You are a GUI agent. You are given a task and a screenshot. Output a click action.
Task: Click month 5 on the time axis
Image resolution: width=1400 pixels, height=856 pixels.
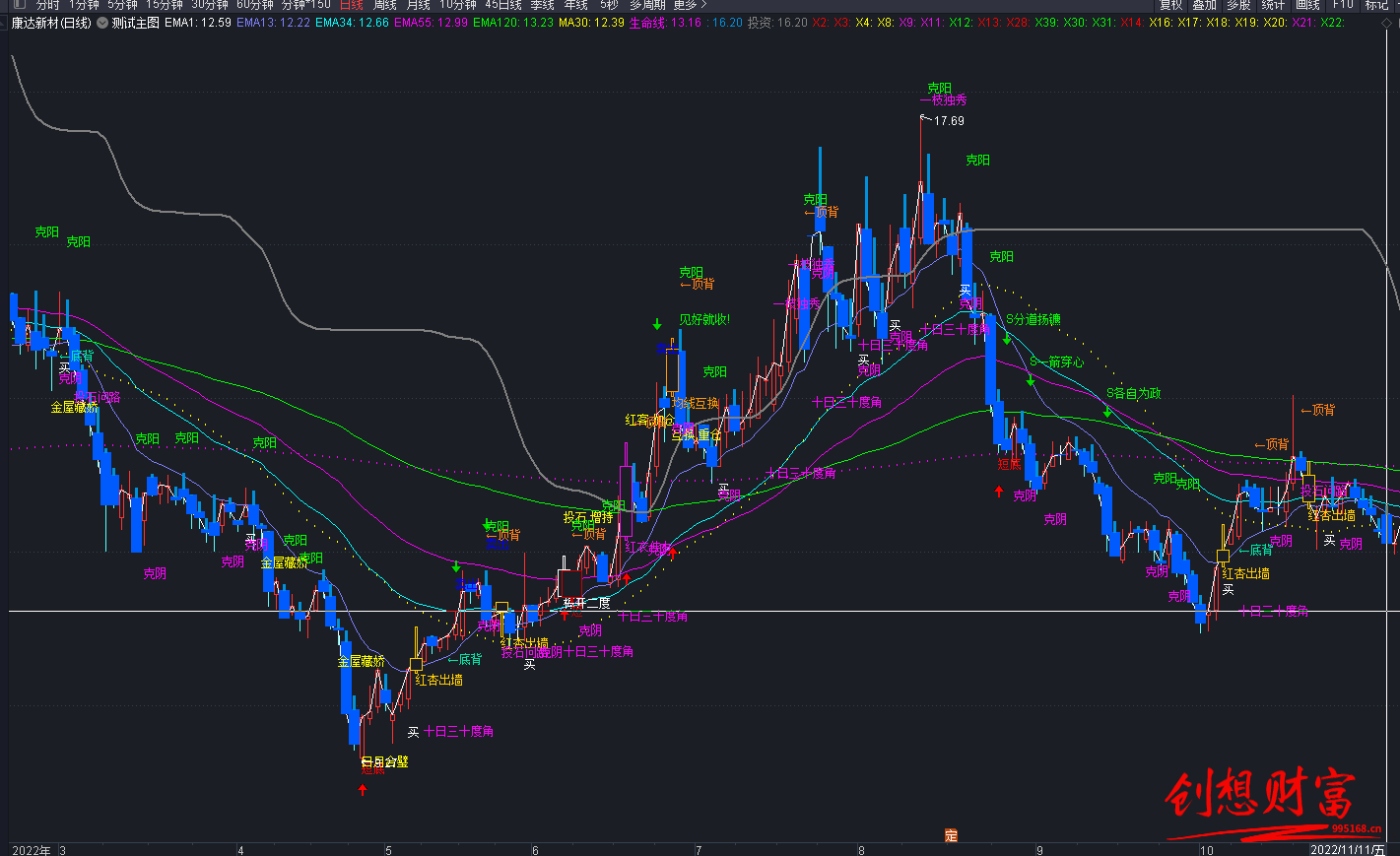pos(388,850)
